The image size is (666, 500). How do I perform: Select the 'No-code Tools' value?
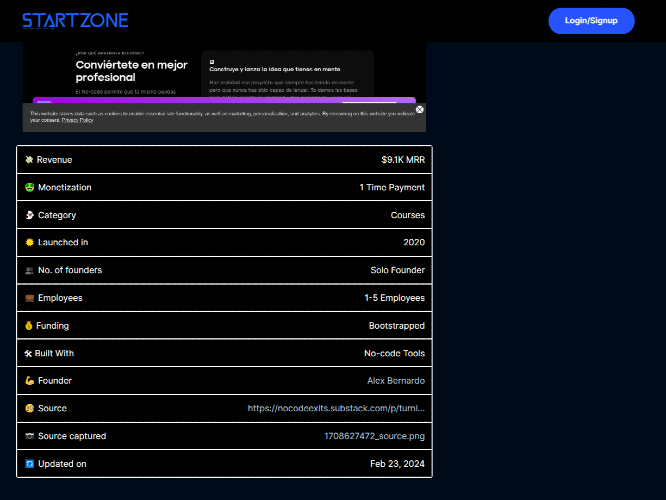pos(394,353)
